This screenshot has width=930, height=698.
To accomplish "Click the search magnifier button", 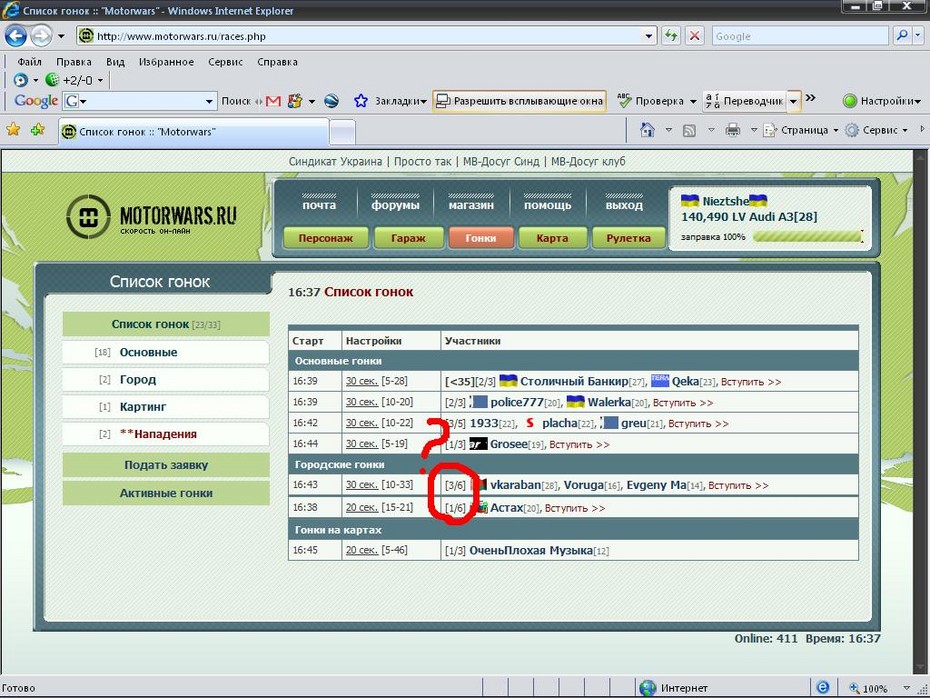I will [902, 36].
